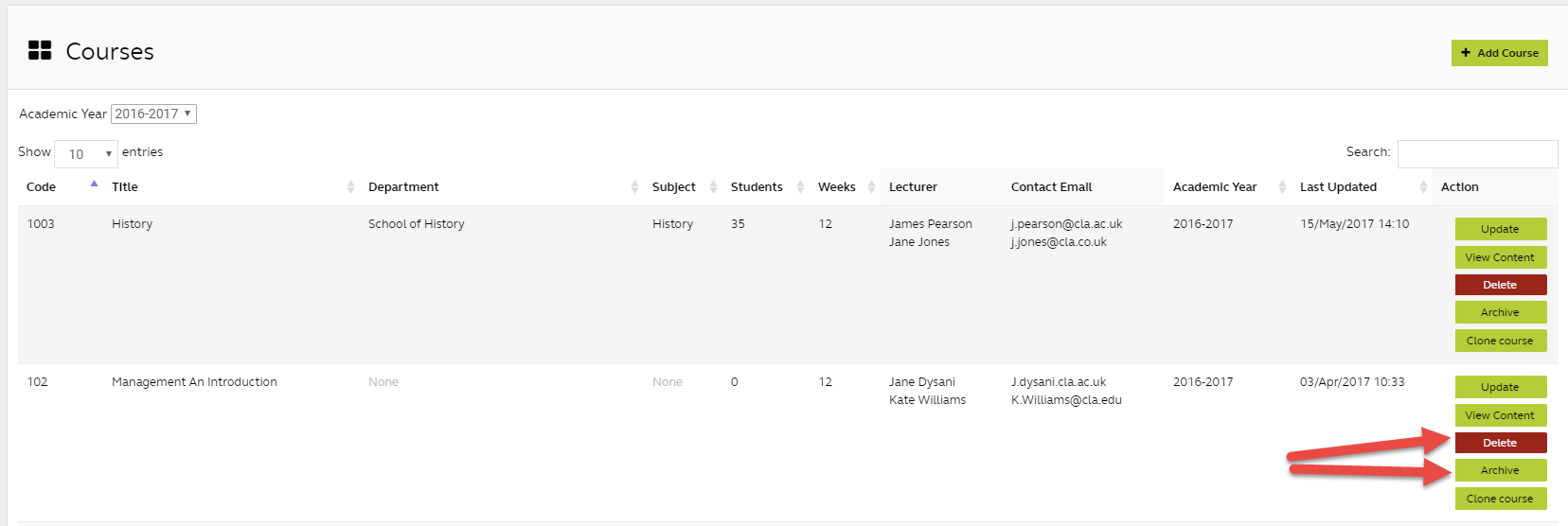Click the Courses grid icon
The height and width of the screenshot is (526, 1568).
(x=40, y=51)
